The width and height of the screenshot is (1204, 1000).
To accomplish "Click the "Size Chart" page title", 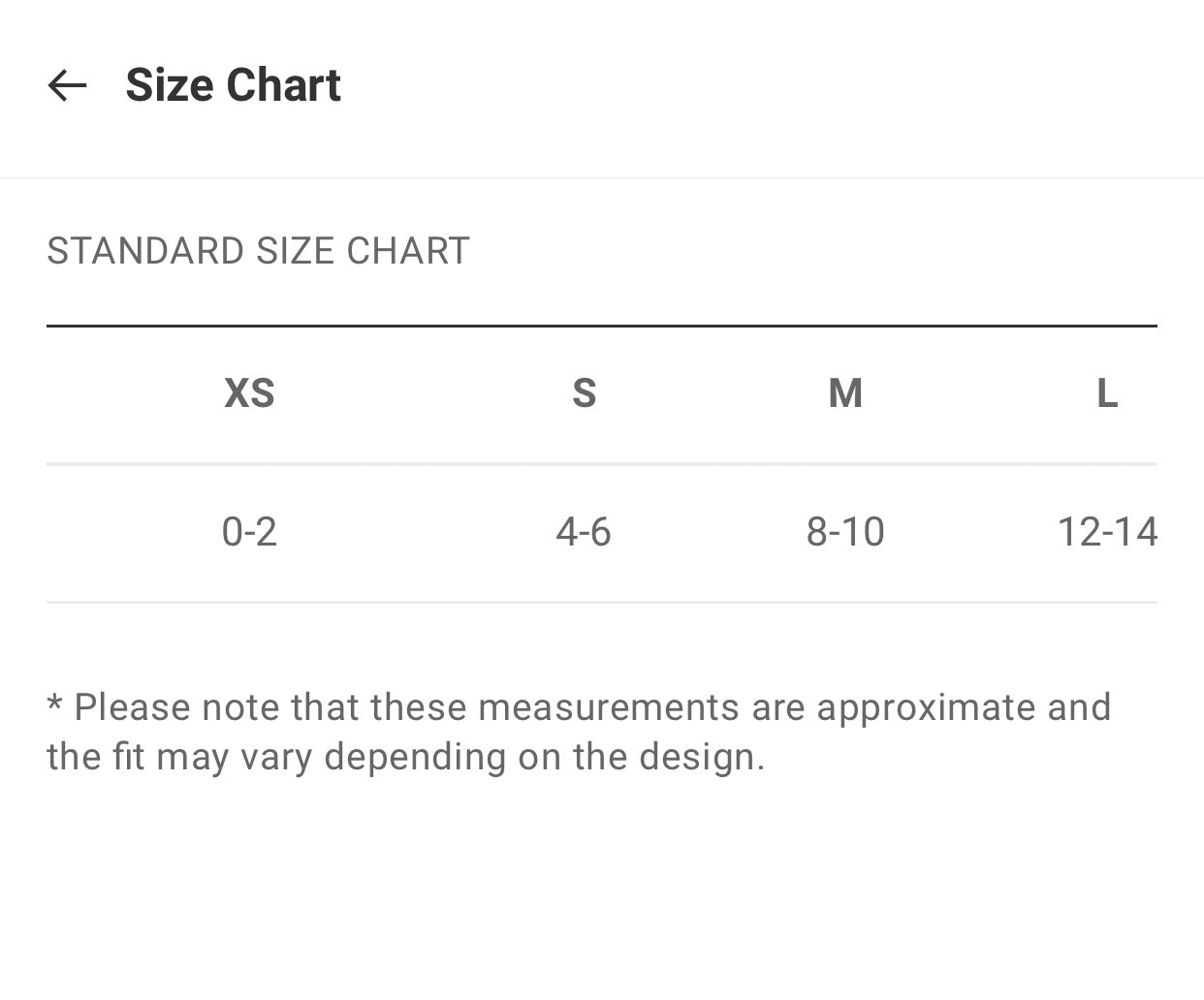I will click(233, 85).
